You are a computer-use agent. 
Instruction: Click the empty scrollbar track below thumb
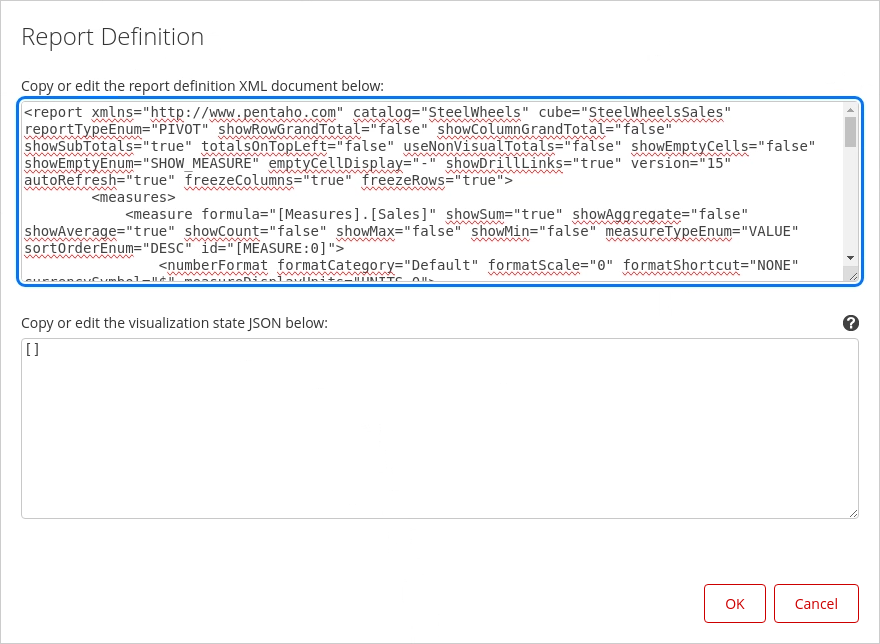(850, 200)
